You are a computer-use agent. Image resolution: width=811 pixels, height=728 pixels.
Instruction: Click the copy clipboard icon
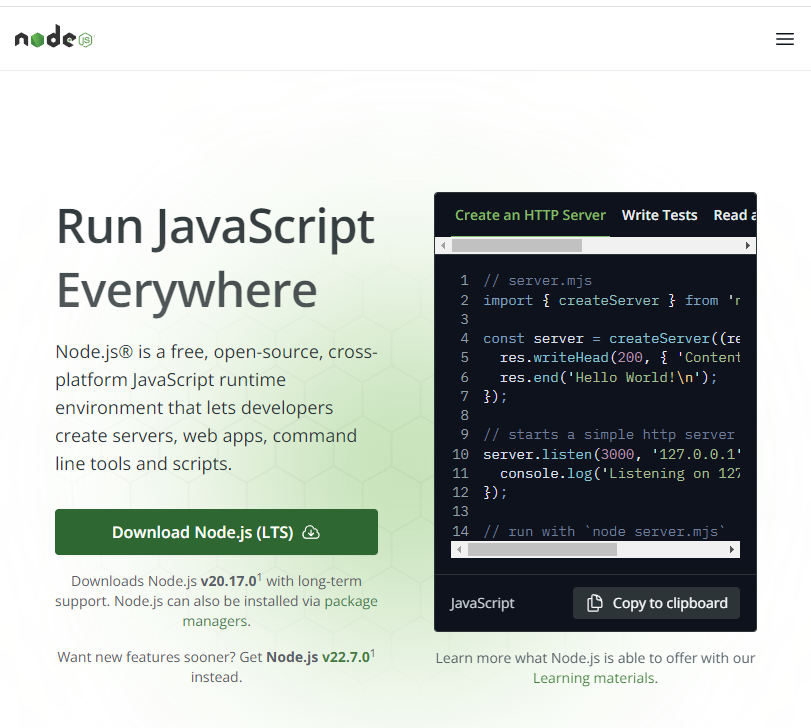tap(595, 603)
